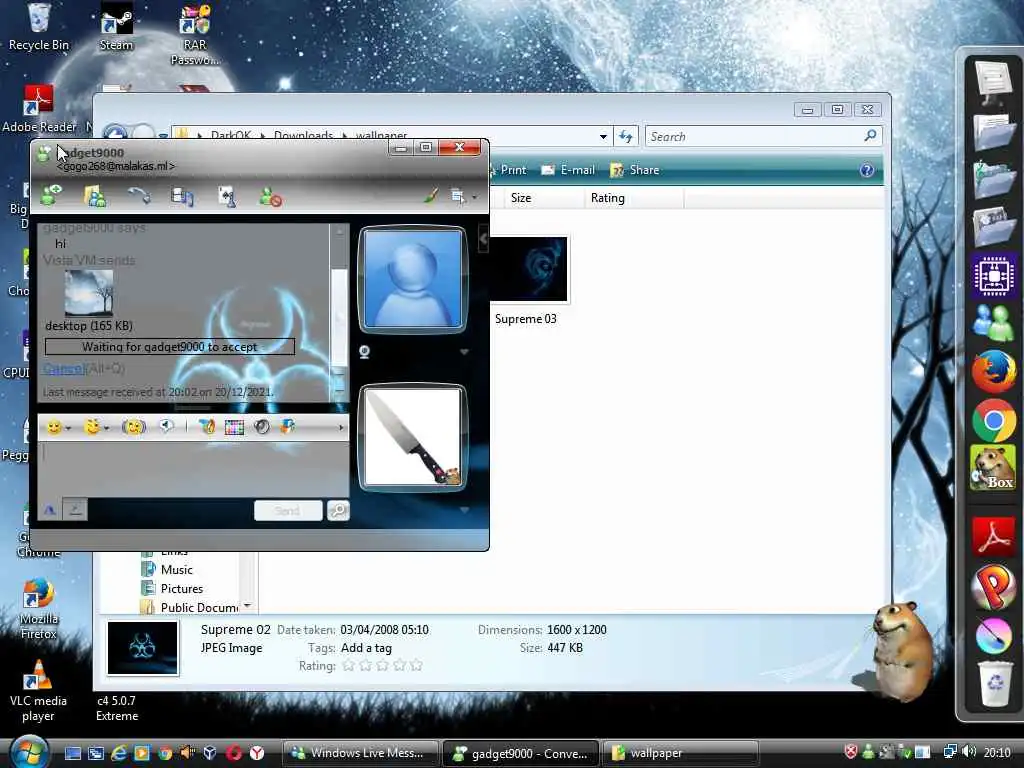Block this contact using the block icon
This screenshot has width=1024, height=768.
270,196
